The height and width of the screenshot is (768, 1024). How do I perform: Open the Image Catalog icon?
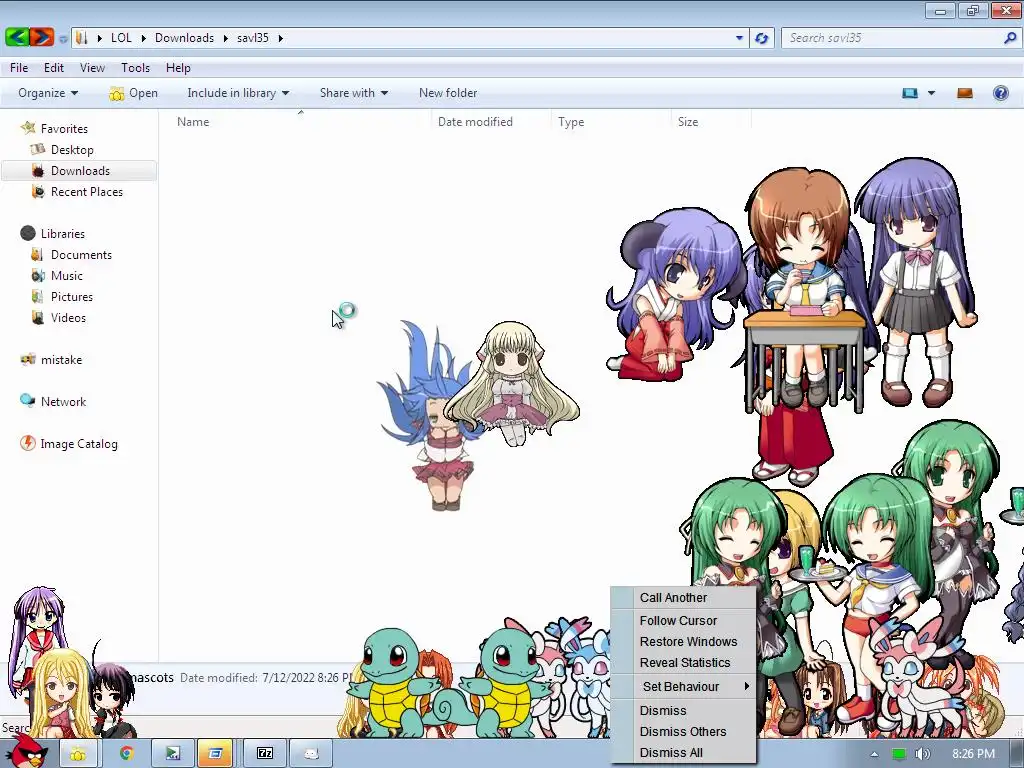point(27,443)
